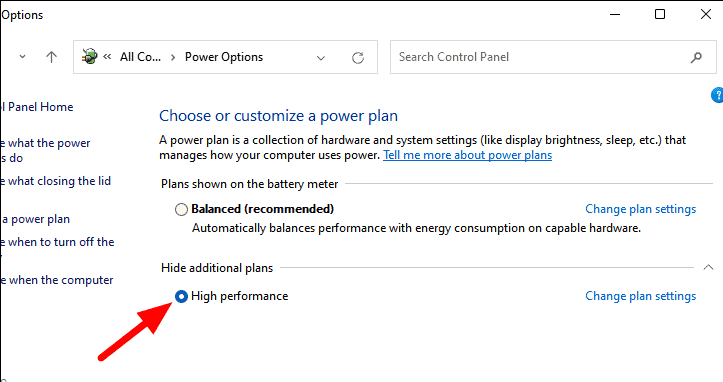Click the search magnifier icon
723x382 pixels.
[696, 57]
